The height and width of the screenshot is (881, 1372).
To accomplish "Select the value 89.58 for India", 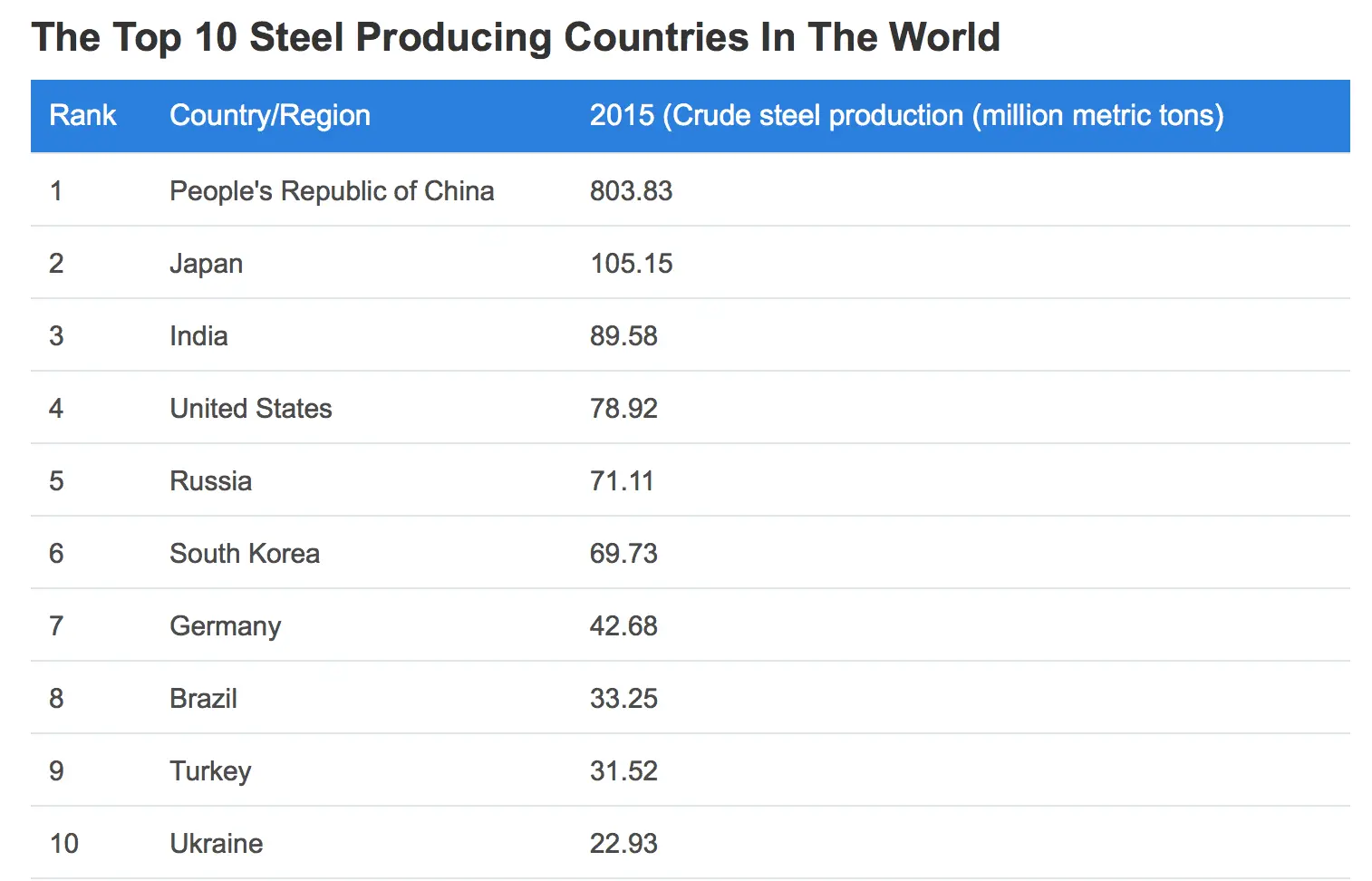I will [x=623, y=336].
